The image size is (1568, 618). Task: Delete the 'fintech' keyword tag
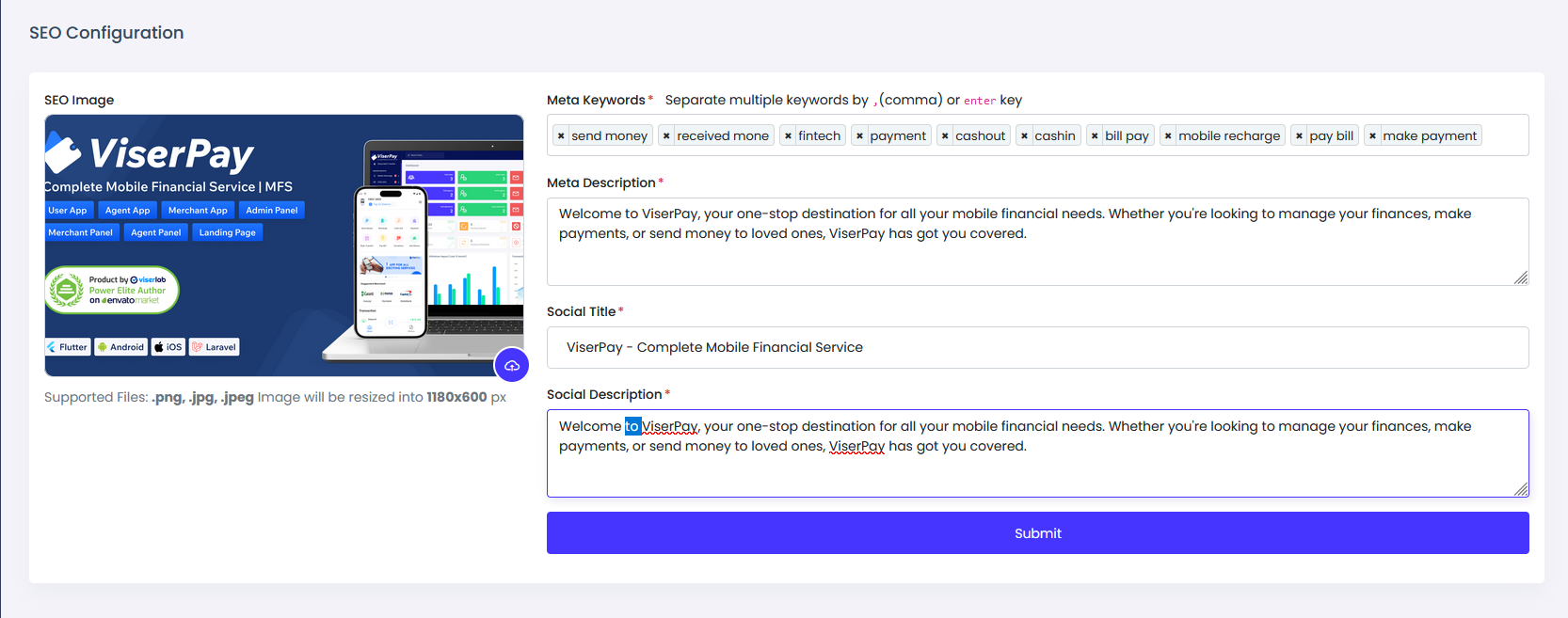pos(788,136)
